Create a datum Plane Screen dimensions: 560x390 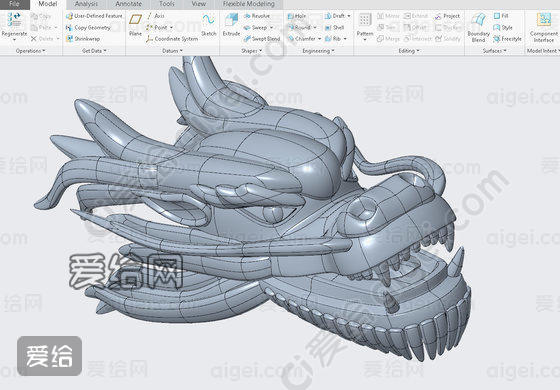click(x=135, y=25)
